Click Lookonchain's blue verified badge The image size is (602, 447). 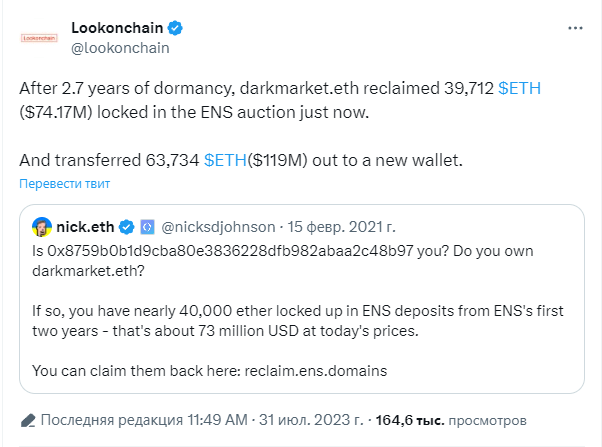[175, 28]
